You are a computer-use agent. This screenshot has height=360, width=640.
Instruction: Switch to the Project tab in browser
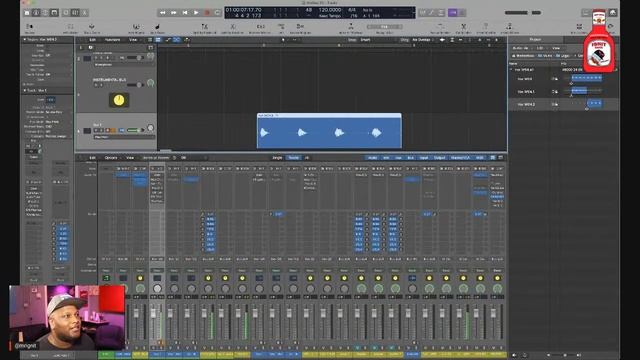[535, 40]
